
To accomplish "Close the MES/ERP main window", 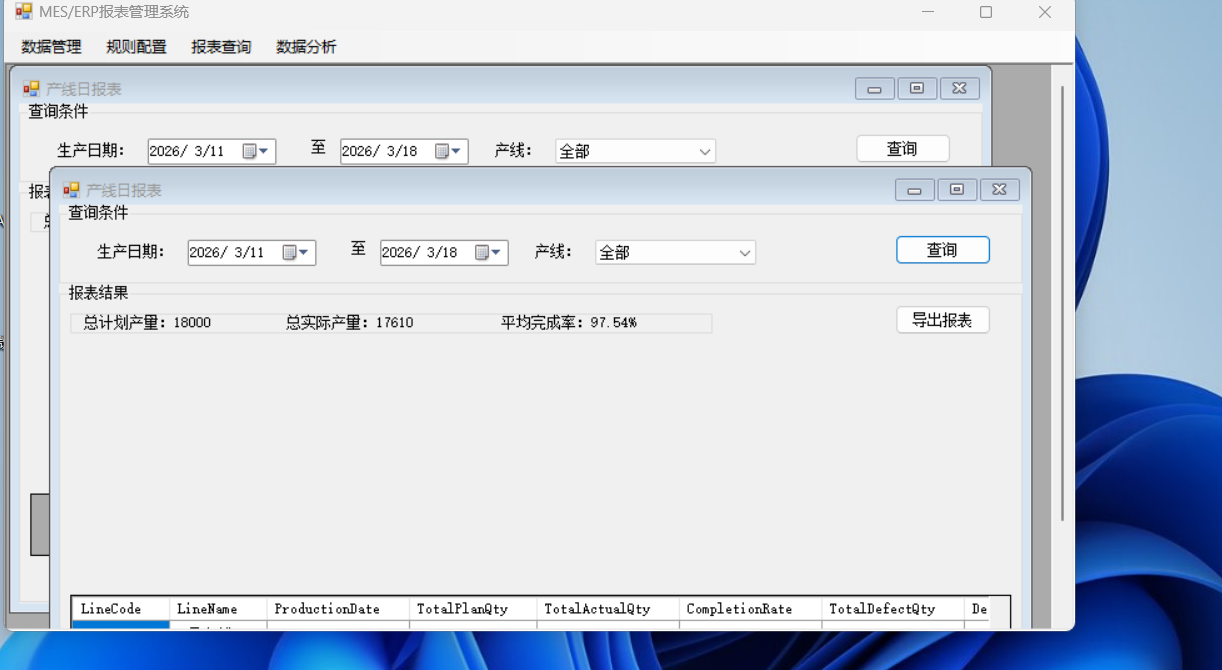I will coord(1045,12).
